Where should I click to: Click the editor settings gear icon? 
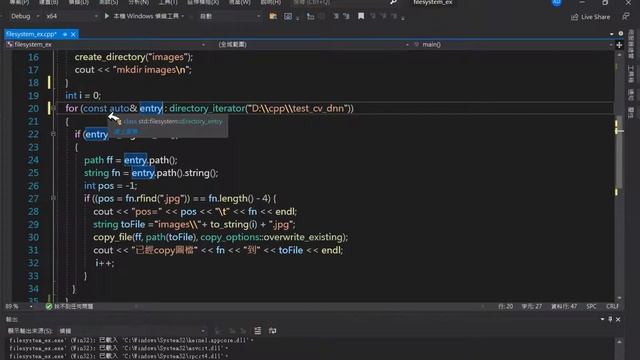621,34
